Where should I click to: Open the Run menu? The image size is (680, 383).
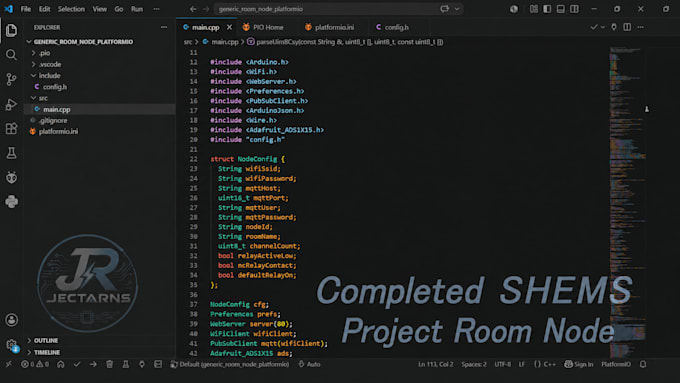coord(137,9)
